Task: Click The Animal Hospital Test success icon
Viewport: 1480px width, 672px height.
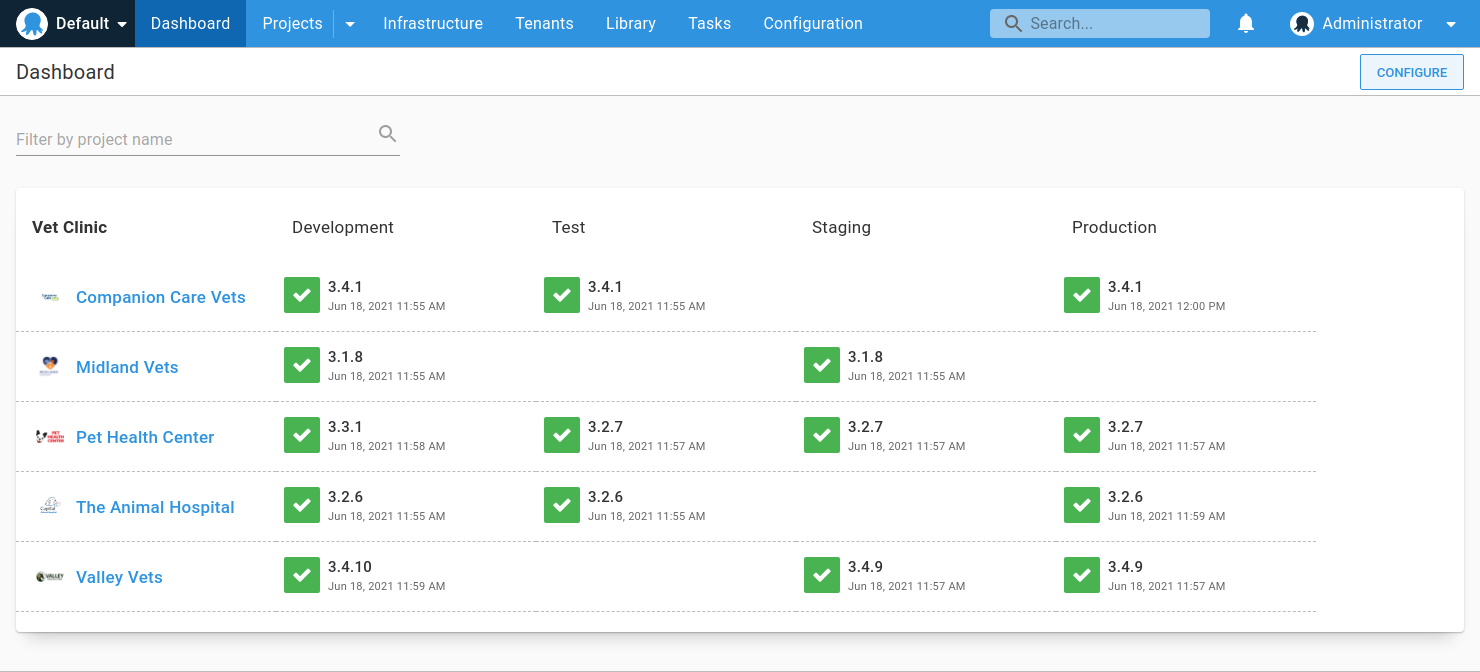Action: tap(561, 505)
